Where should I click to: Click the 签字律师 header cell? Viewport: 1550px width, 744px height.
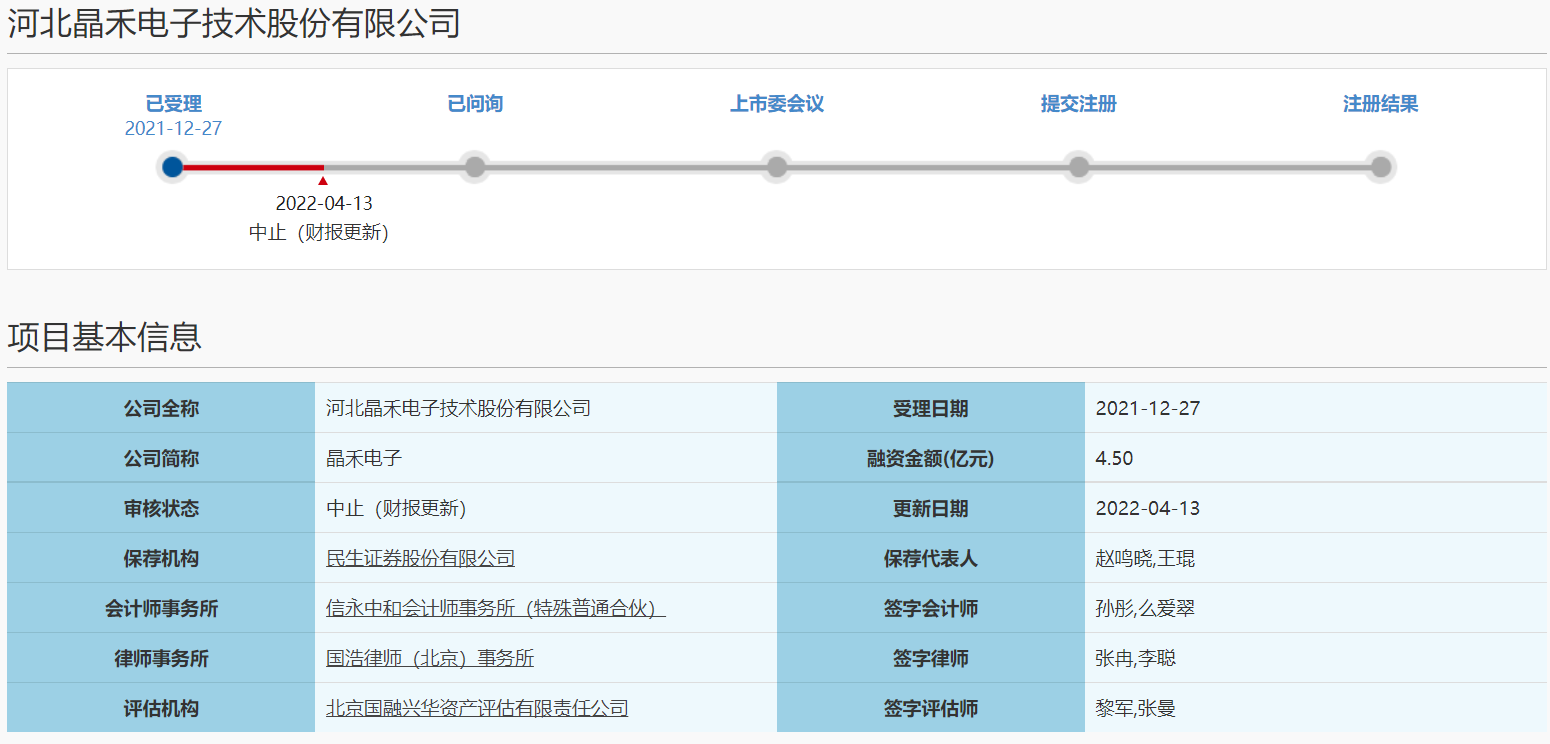931,658
